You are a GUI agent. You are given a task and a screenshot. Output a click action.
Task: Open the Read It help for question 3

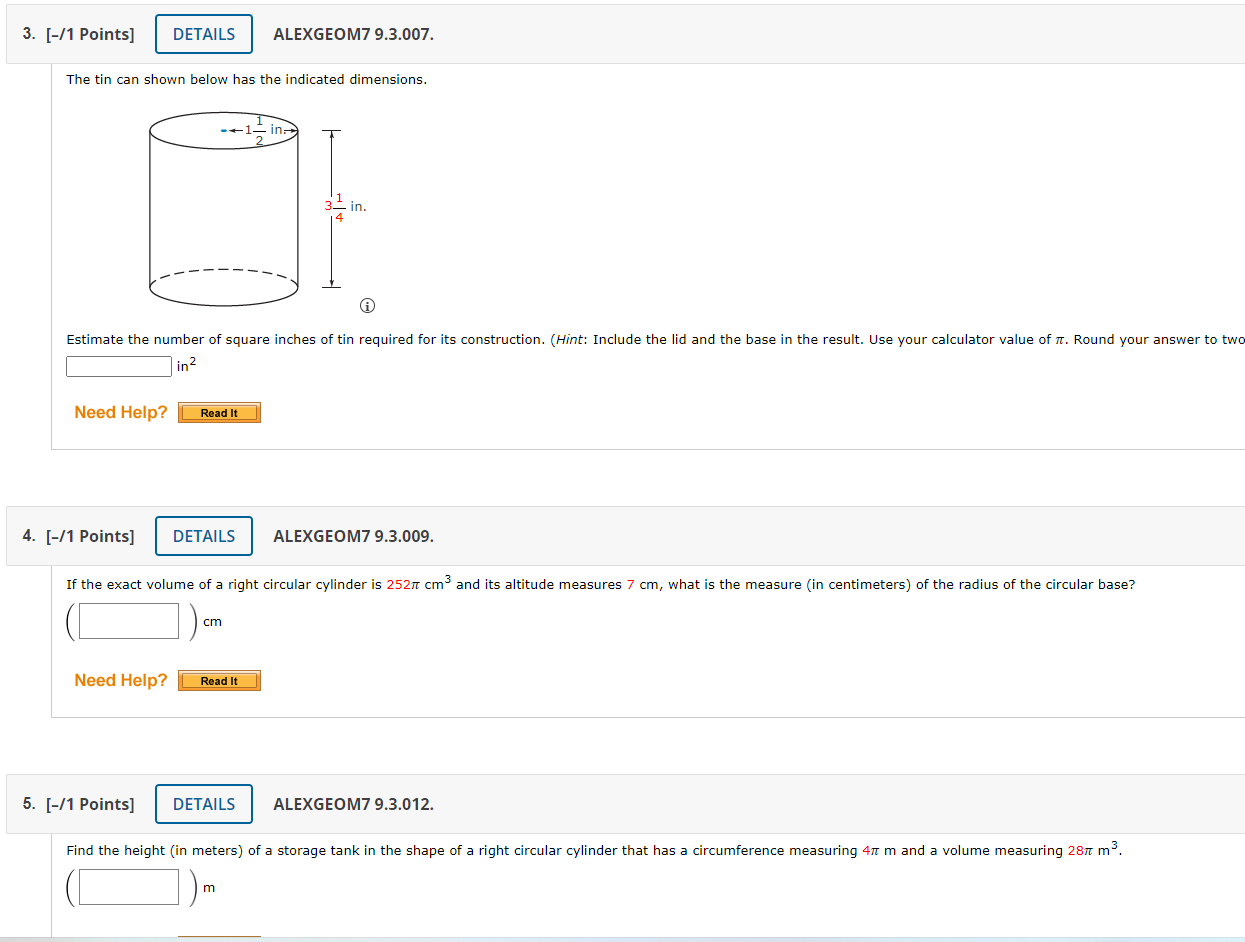tap(219, 412)
